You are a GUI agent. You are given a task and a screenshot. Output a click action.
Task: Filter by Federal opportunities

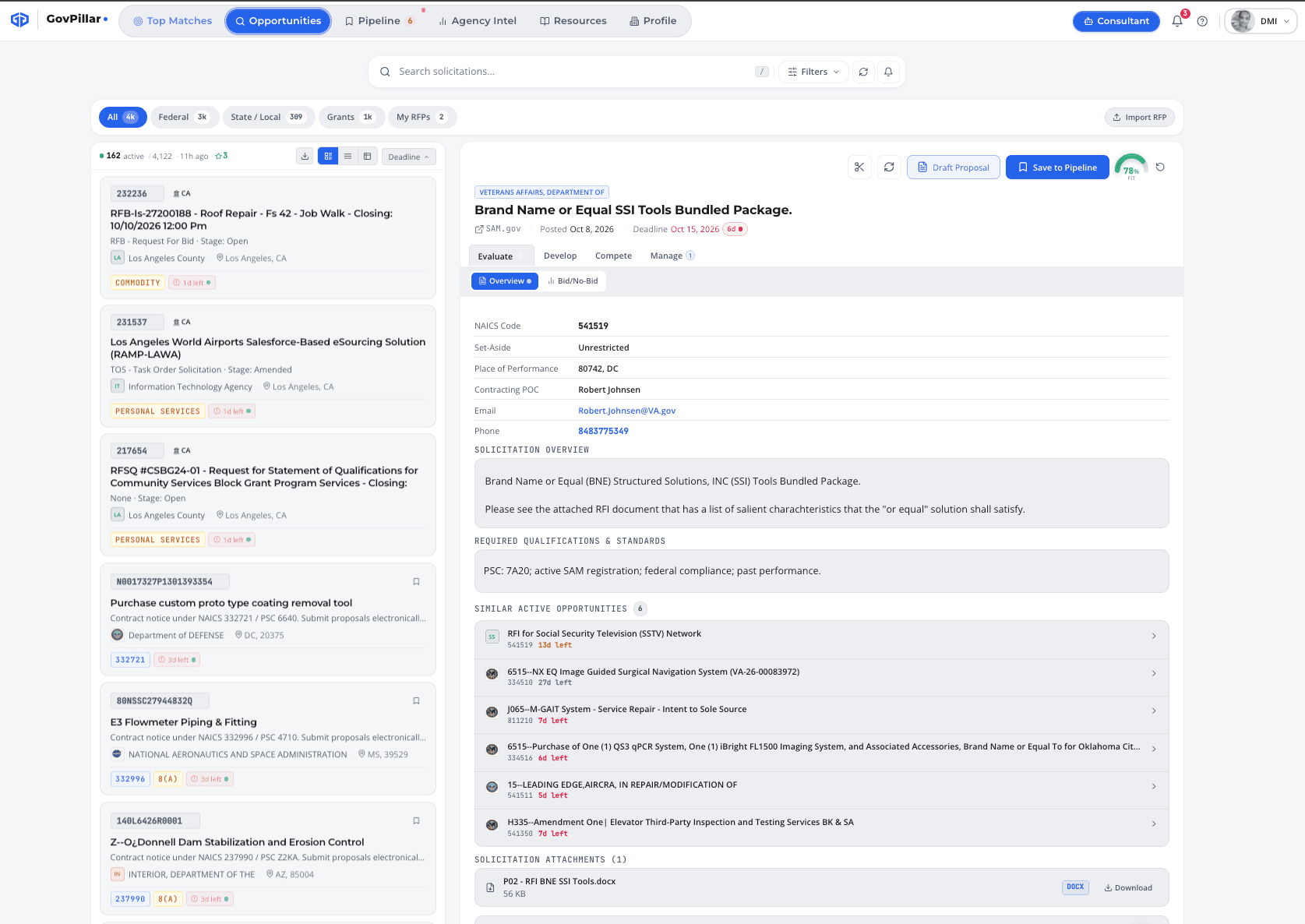coord(185,117)
